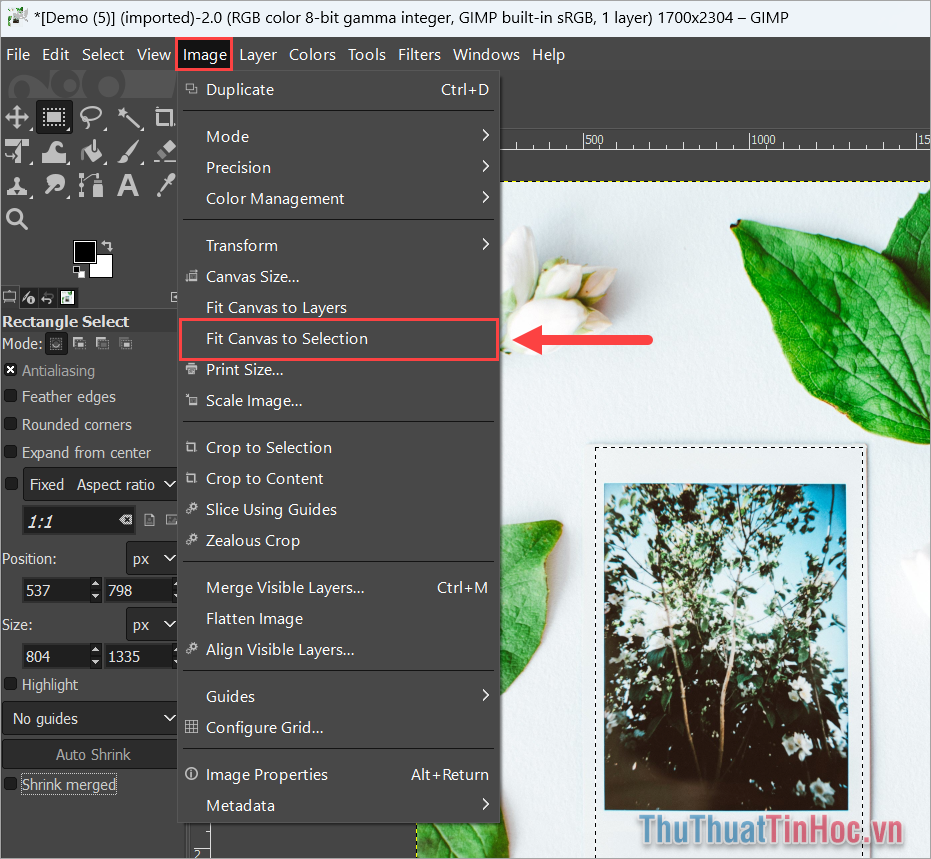Expand the Mode submenu
Screen dimensions: 931x859
coord(338,137)
